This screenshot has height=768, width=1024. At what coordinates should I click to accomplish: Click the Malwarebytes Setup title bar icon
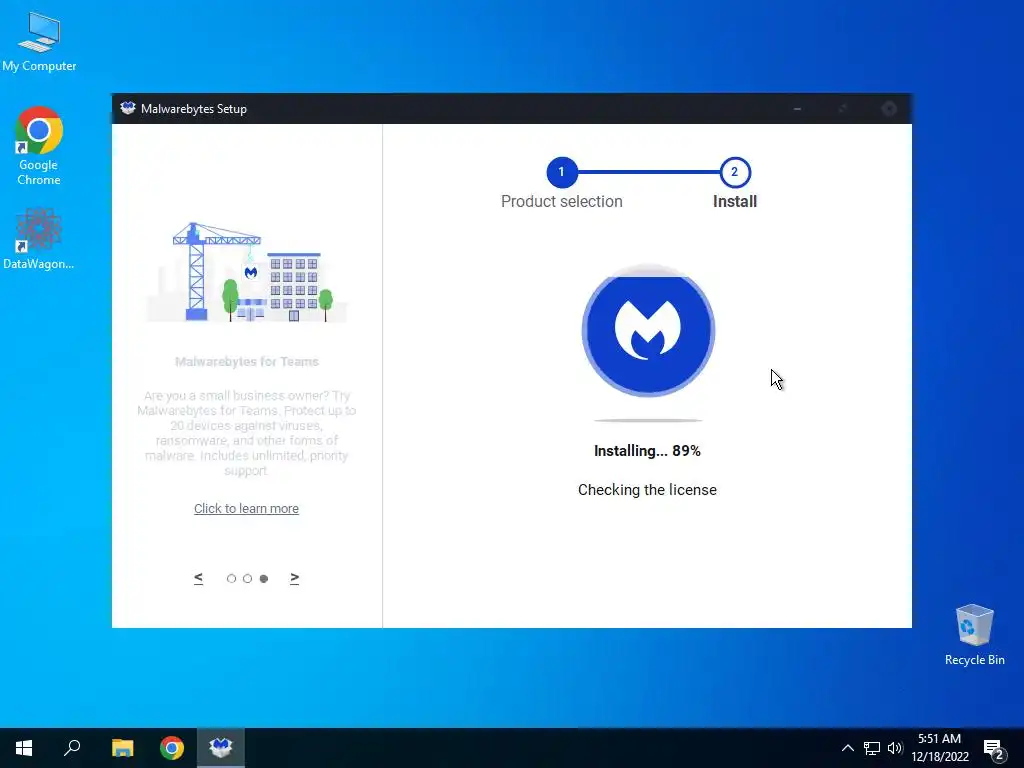128,108
